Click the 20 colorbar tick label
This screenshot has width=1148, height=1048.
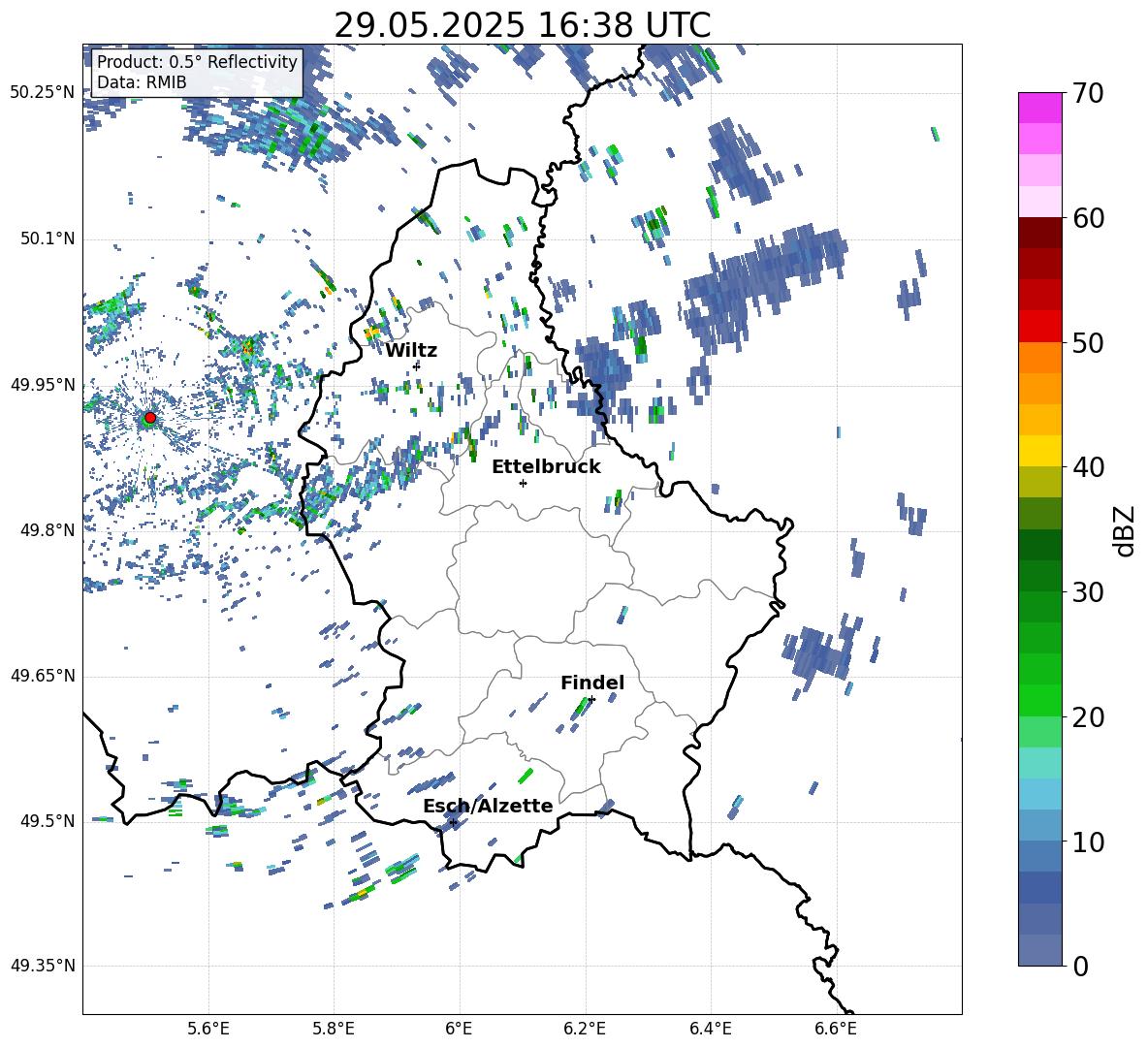pyautogui.click(x=1089, y=717)
